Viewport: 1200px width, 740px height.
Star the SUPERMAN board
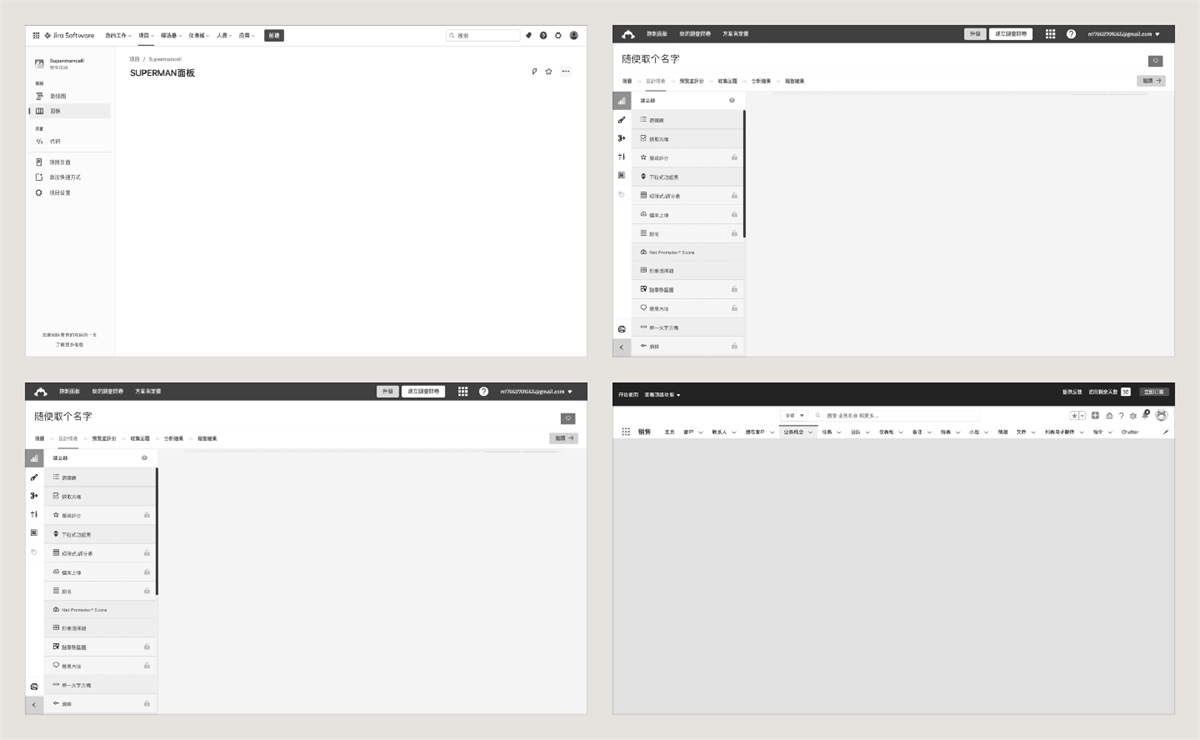[x=549, y=71]
